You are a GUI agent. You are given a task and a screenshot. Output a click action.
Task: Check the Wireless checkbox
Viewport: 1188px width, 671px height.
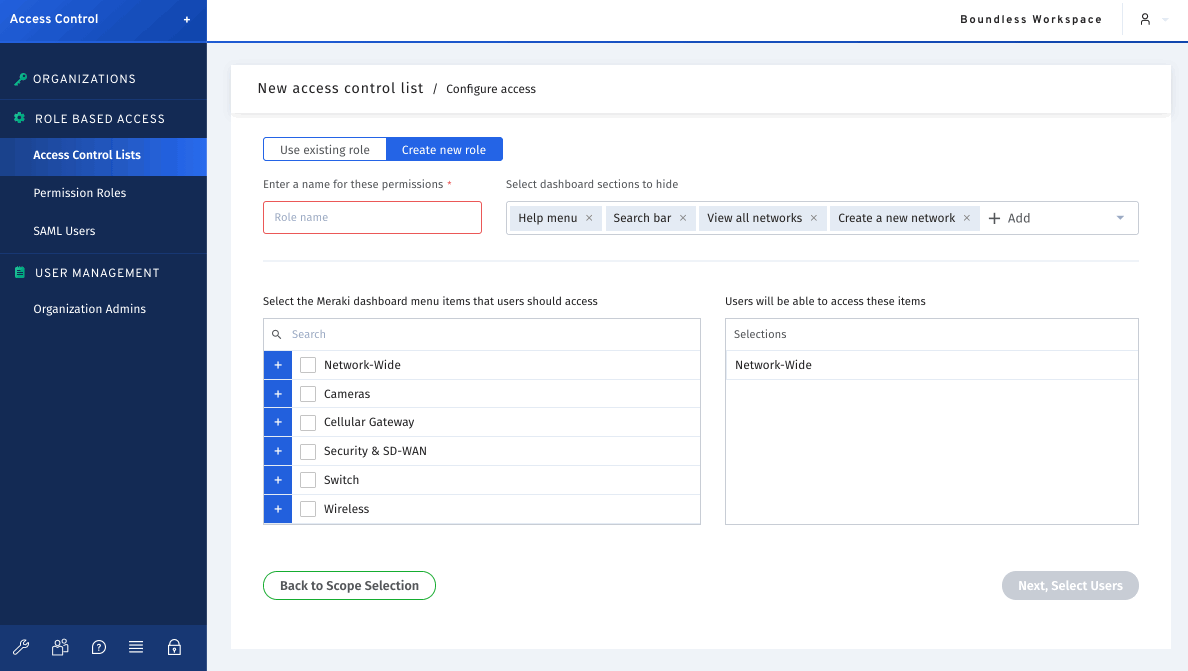click(308, 509)
